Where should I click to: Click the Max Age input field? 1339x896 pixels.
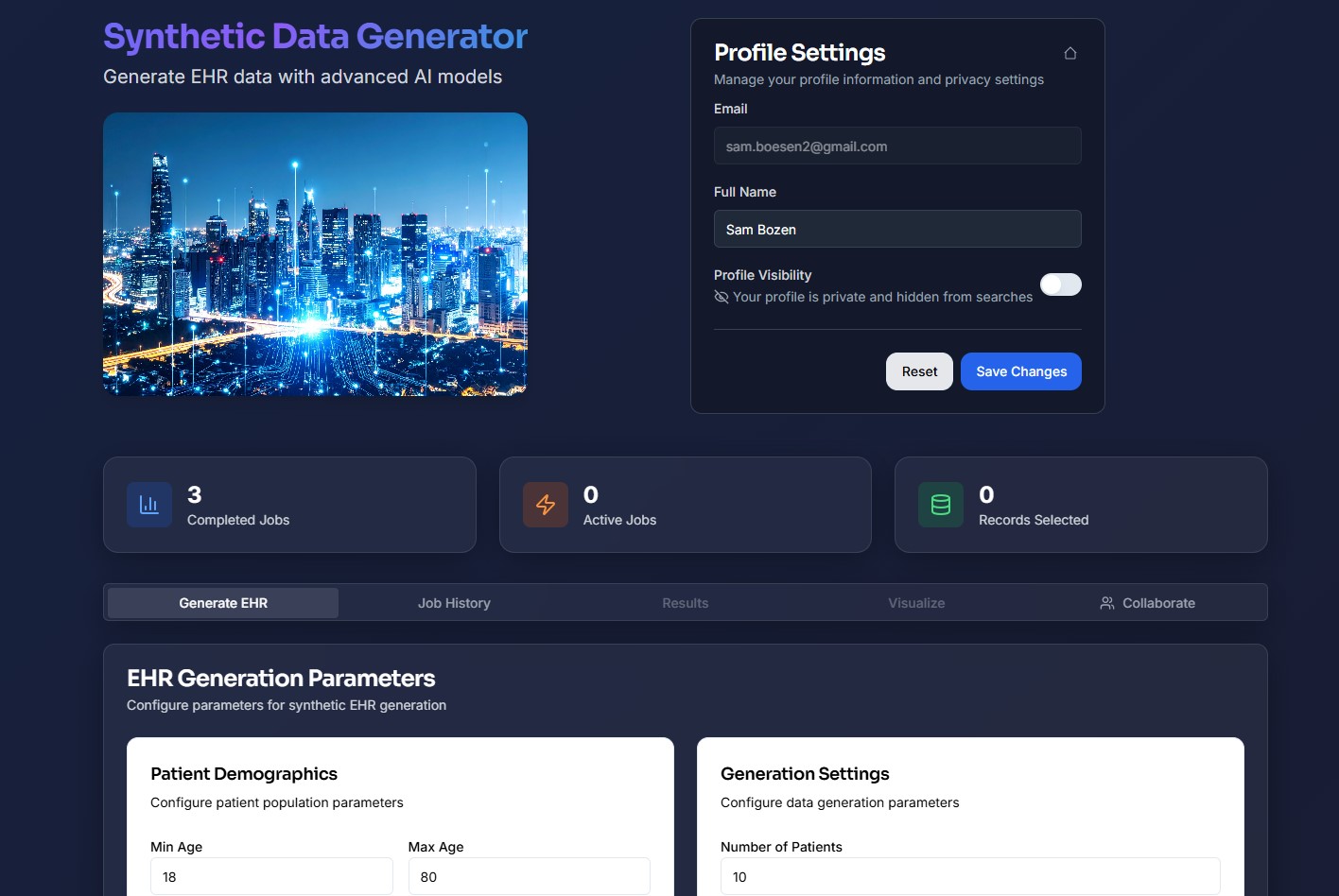pyautogui.click(x=530, y=877)
